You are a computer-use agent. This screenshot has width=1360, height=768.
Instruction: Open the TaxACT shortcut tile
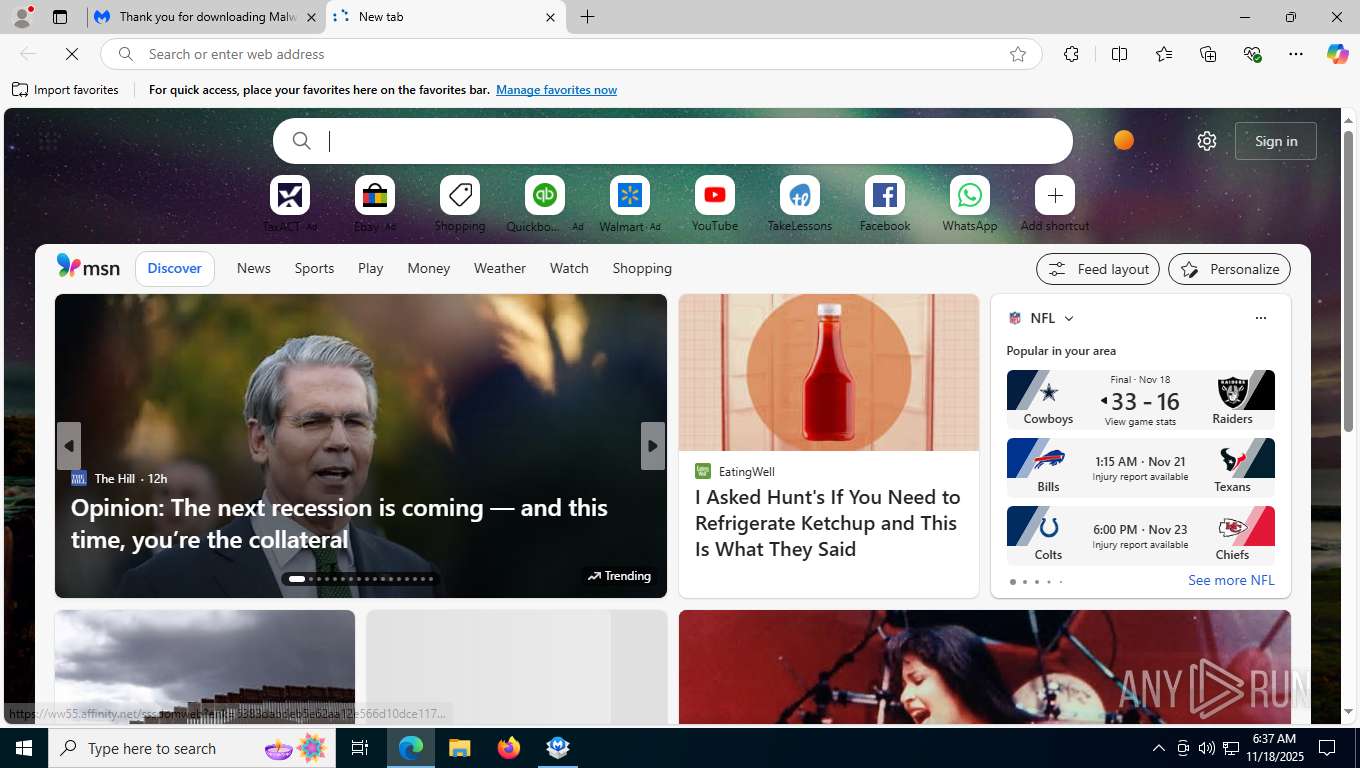(x=290, y=195)
